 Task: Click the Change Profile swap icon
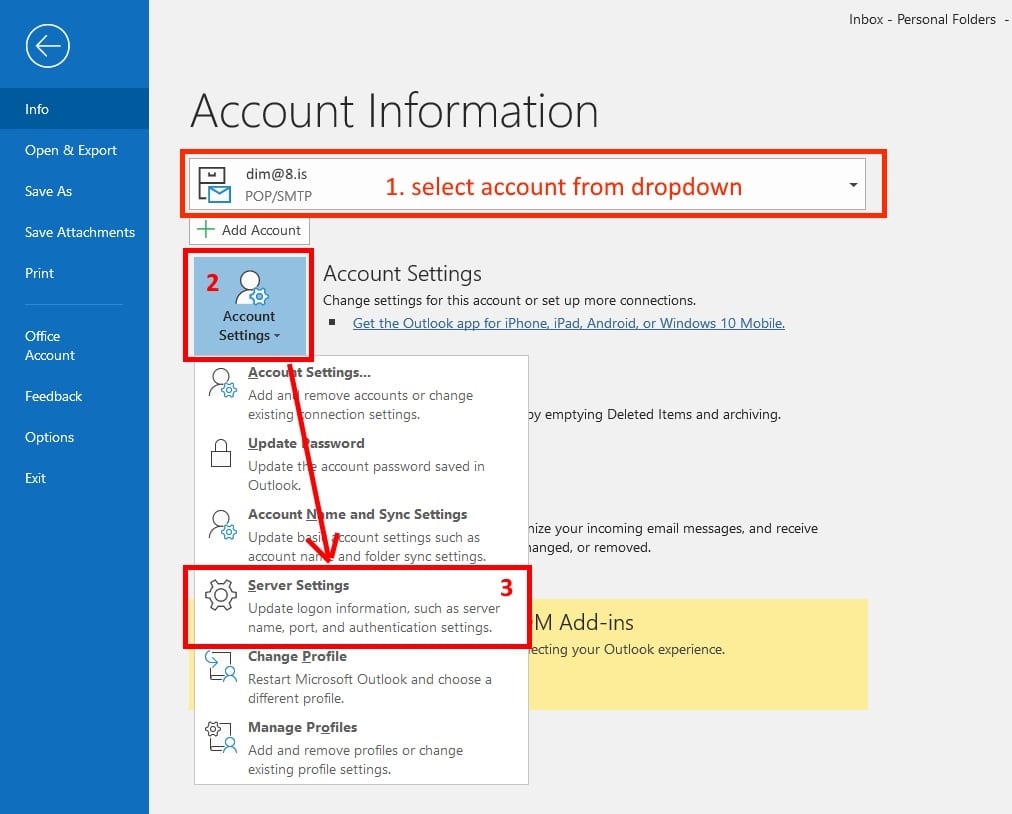point(221,666)
